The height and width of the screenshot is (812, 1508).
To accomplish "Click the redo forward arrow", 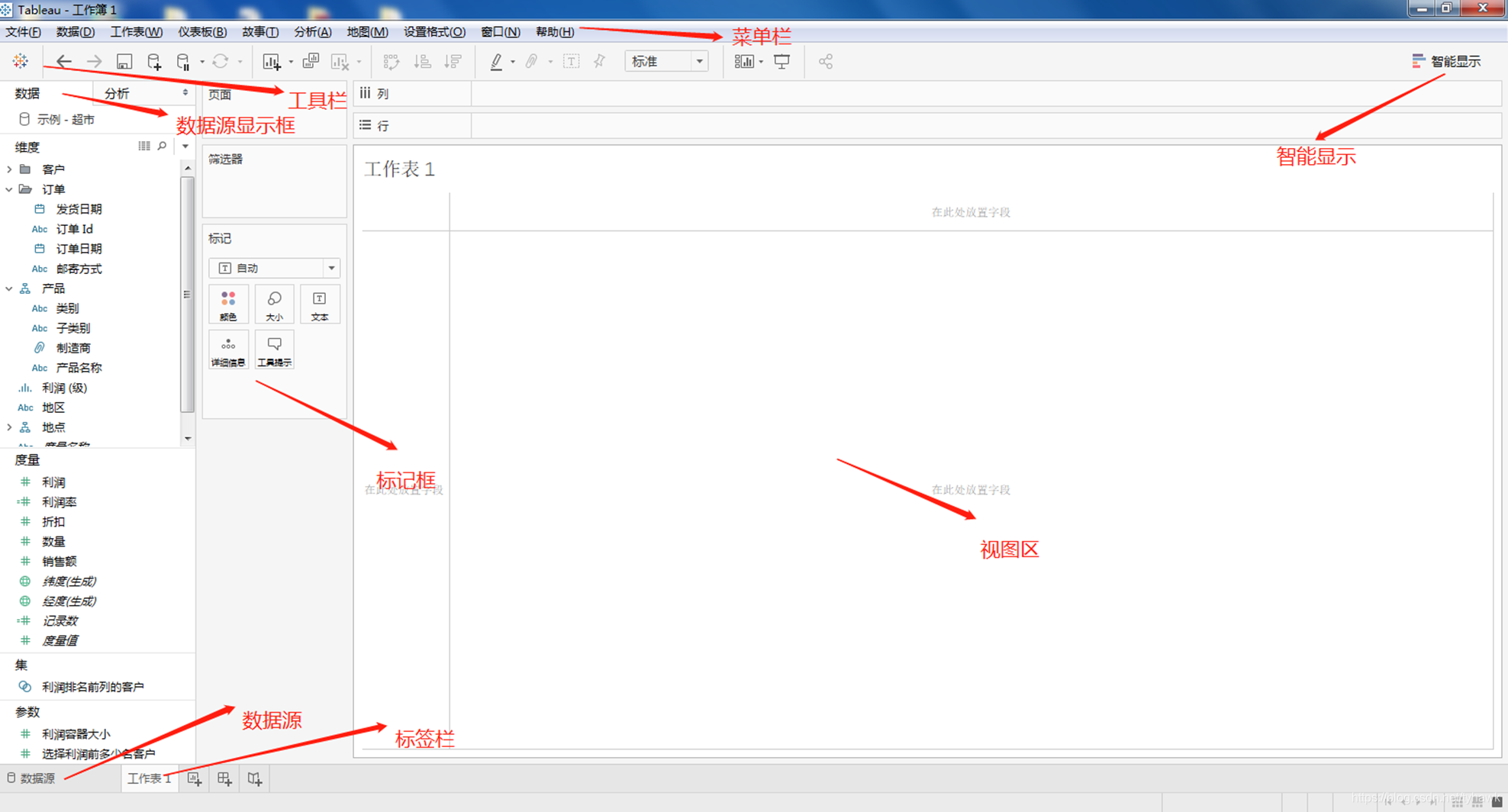I will click(x=94, y=62).
